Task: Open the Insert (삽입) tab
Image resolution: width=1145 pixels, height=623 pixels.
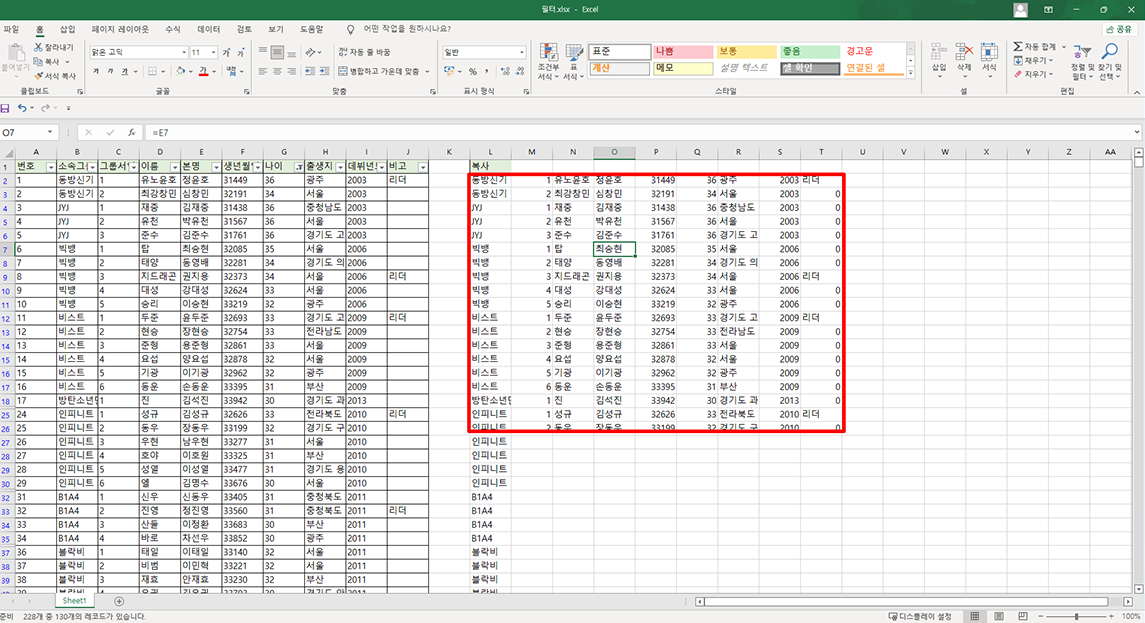Action: (67, 29)
